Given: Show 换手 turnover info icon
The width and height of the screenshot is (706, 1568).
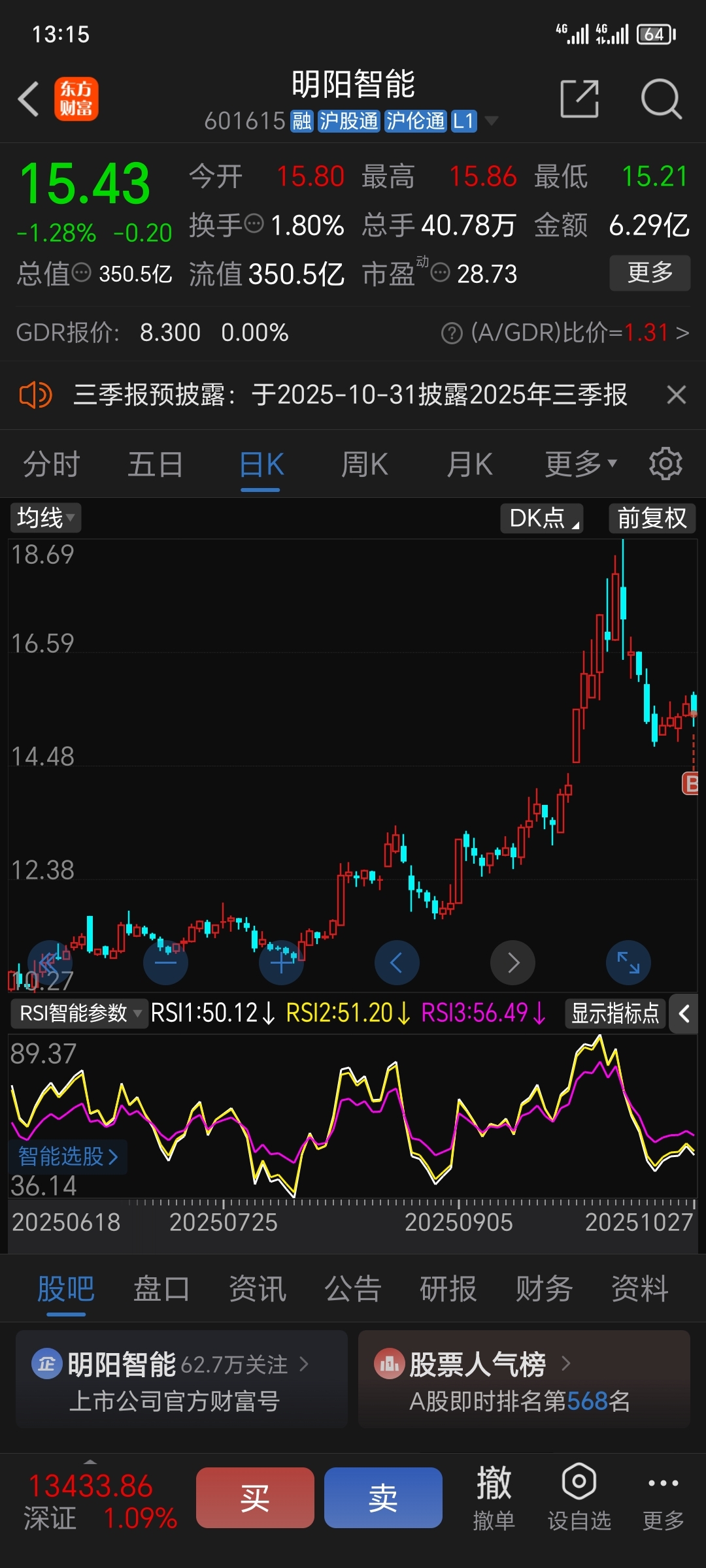Looking at the screenshot, I should [x=254, y=223].
